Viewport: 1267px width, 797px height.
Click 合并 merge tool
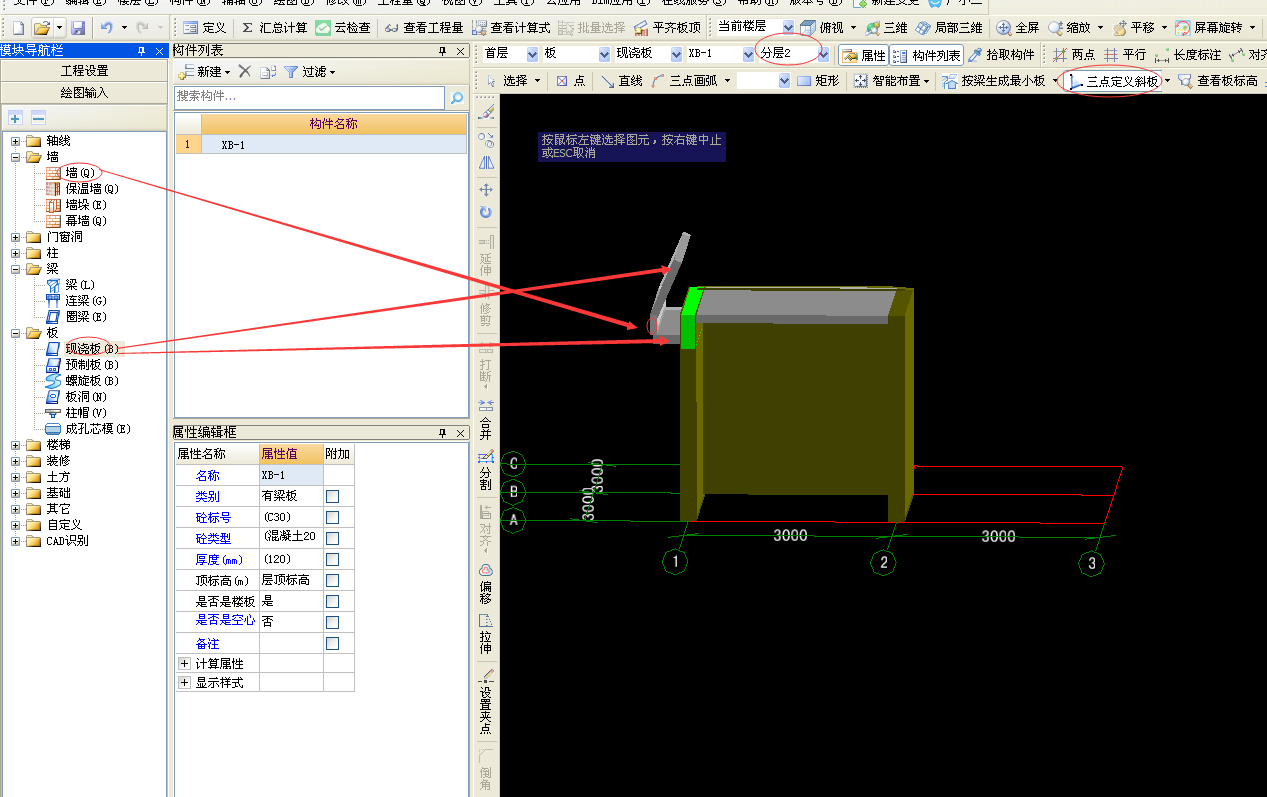(486, 420)
